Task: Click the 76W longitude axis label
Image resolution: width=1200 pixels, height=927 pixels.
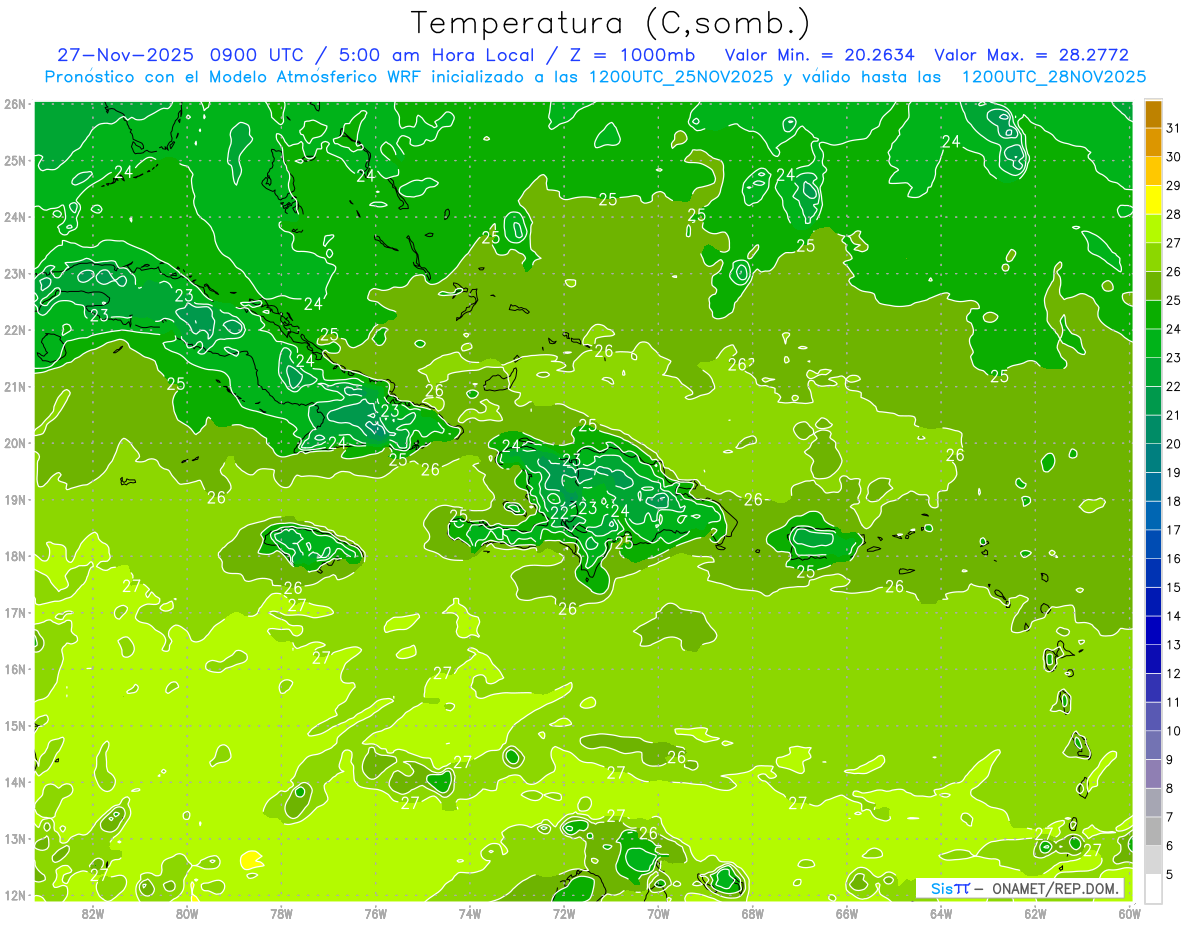Action: [375, 913]
